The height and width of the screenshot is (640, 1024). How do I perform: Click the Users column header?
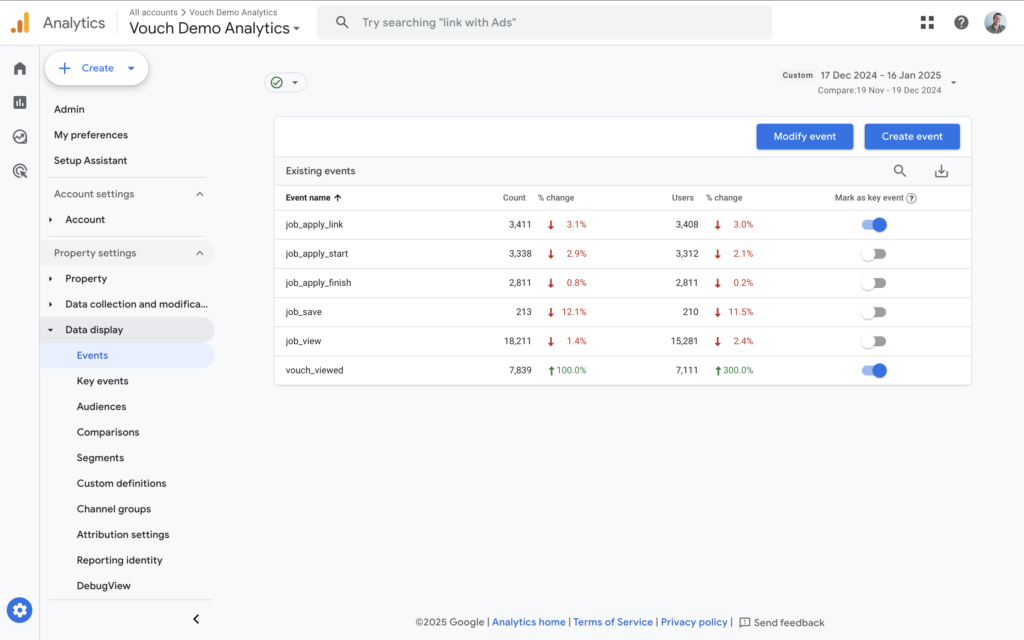pos(682,198)
